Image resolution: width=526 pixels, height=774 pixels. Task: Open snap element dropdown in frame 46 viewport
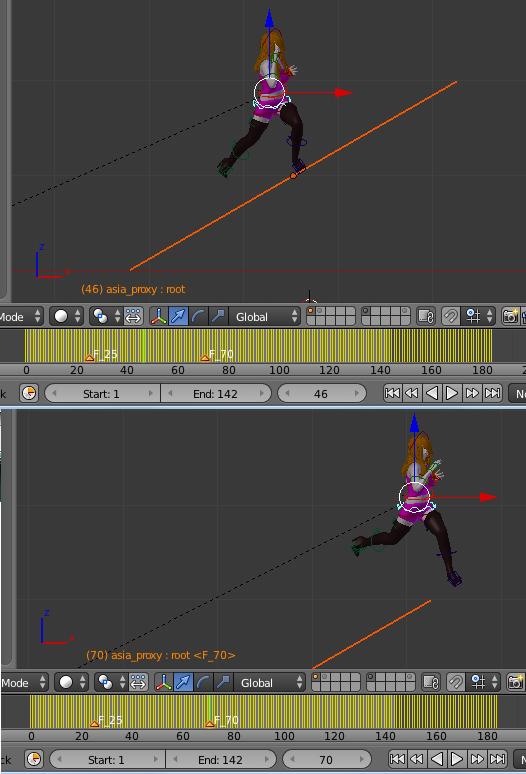pos(478,316)
